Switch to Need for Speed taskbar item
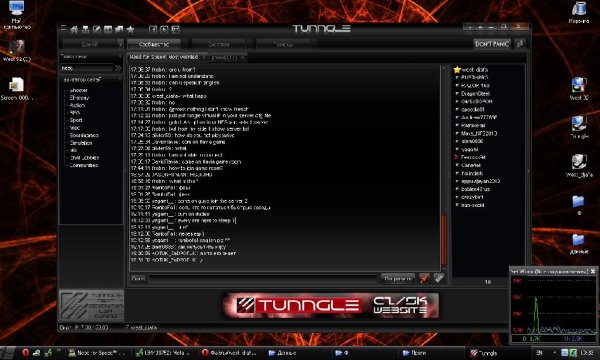 coord(98,353)
